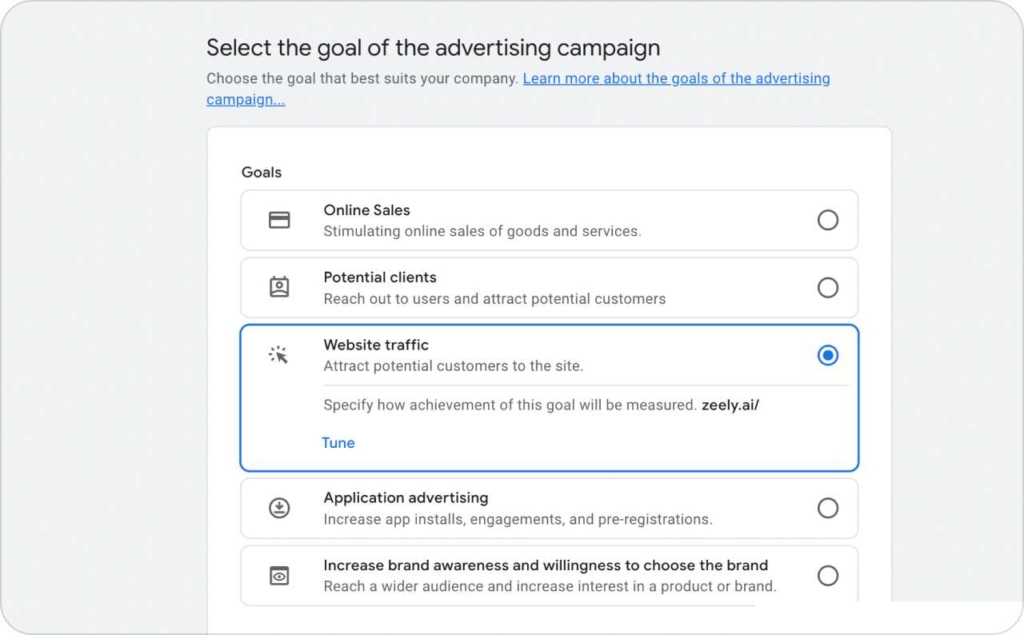Select the Online Sales radio button

pyautogui.click(x=828, y=220)
